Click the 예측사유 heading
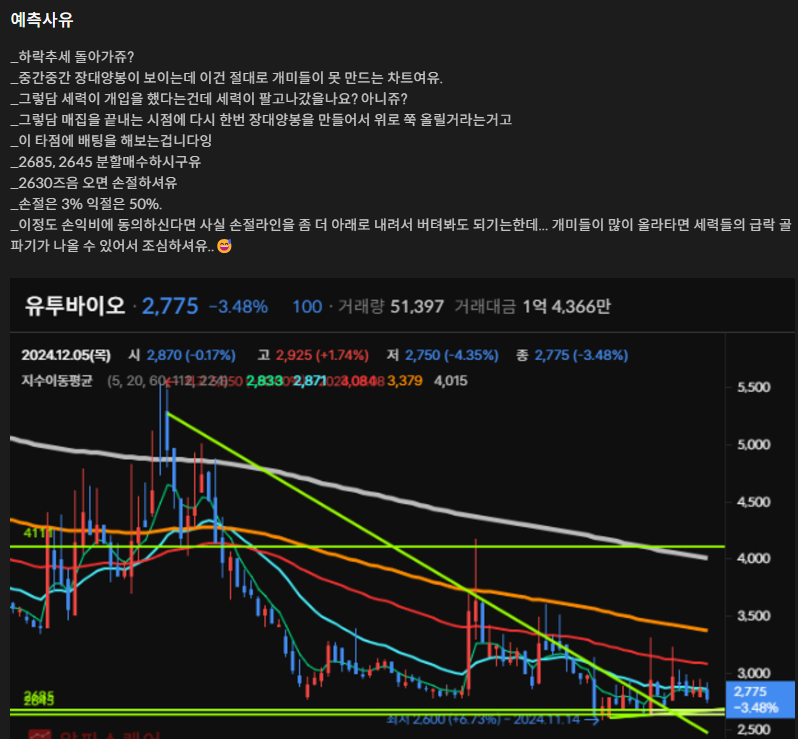The width and height of the screenshot is (798, 739). [x=42, y=20]
